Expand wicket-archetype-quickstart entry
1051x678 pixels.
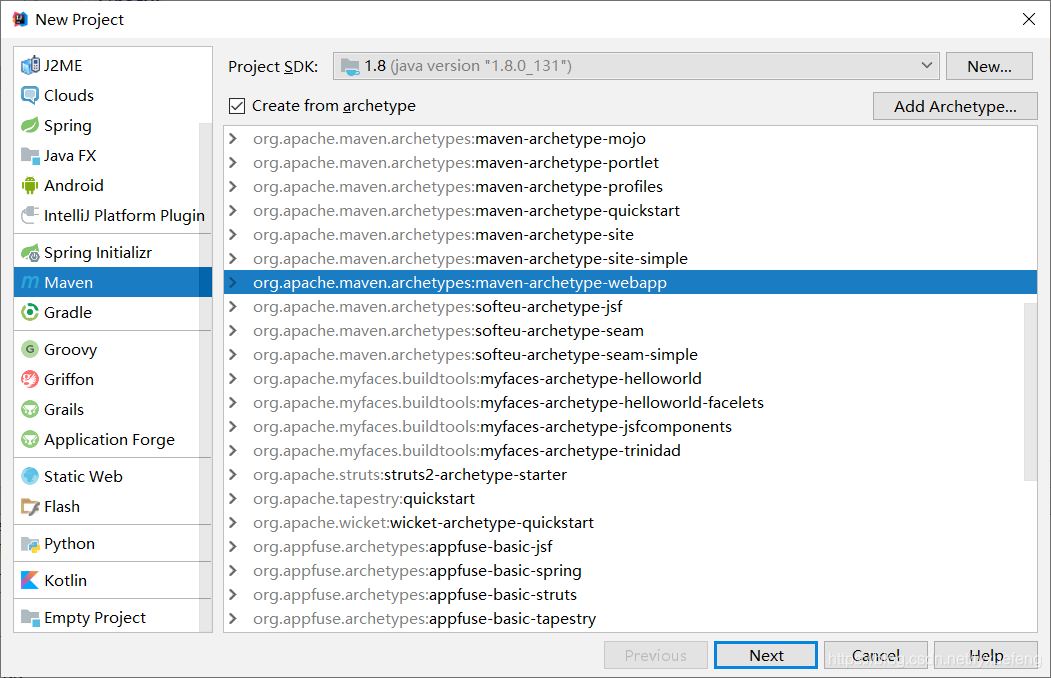pos(233,523)
